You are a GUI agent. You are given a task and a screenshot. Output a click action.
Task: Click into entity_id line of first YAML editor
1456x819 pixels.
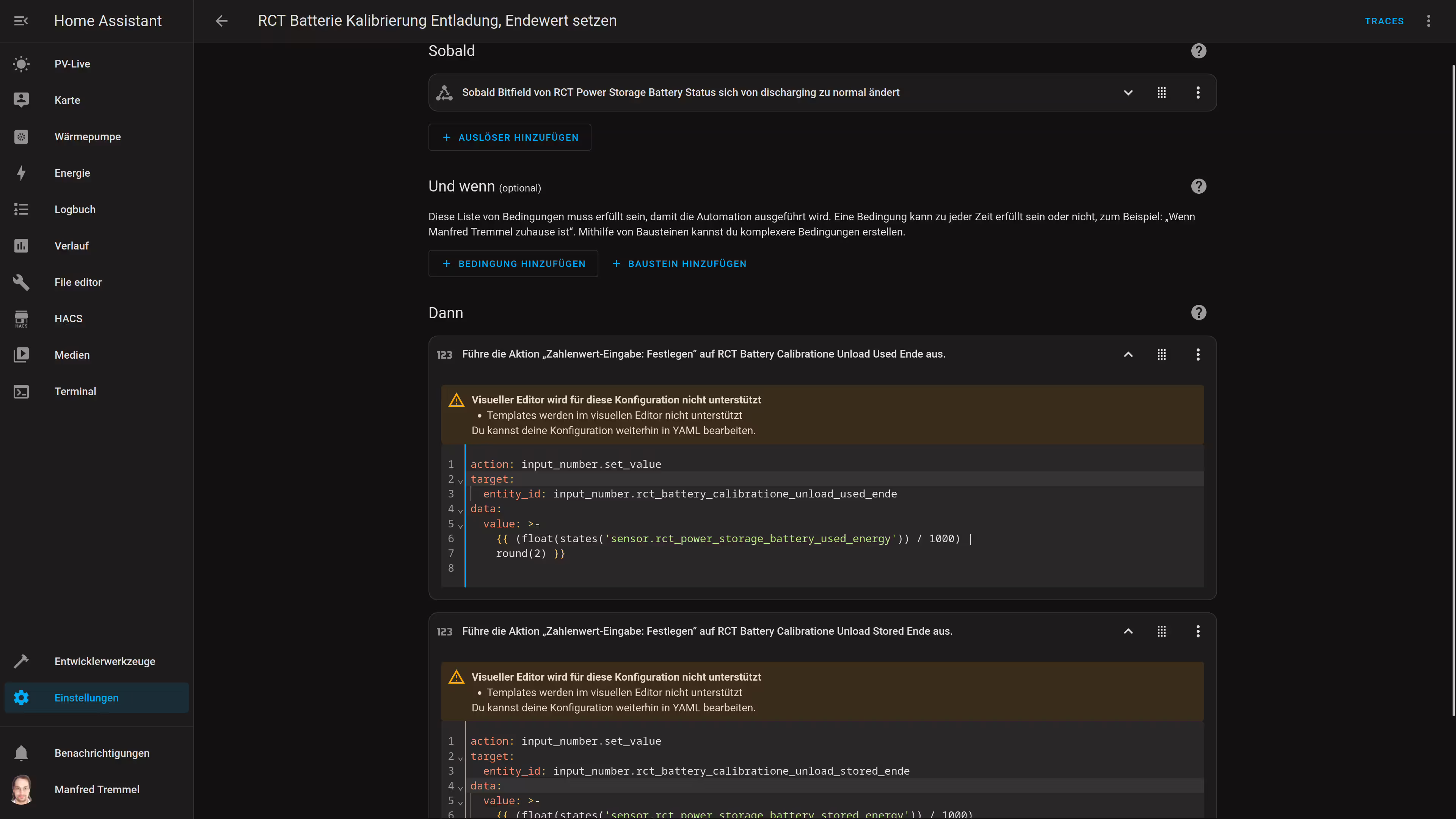point(835,494)
